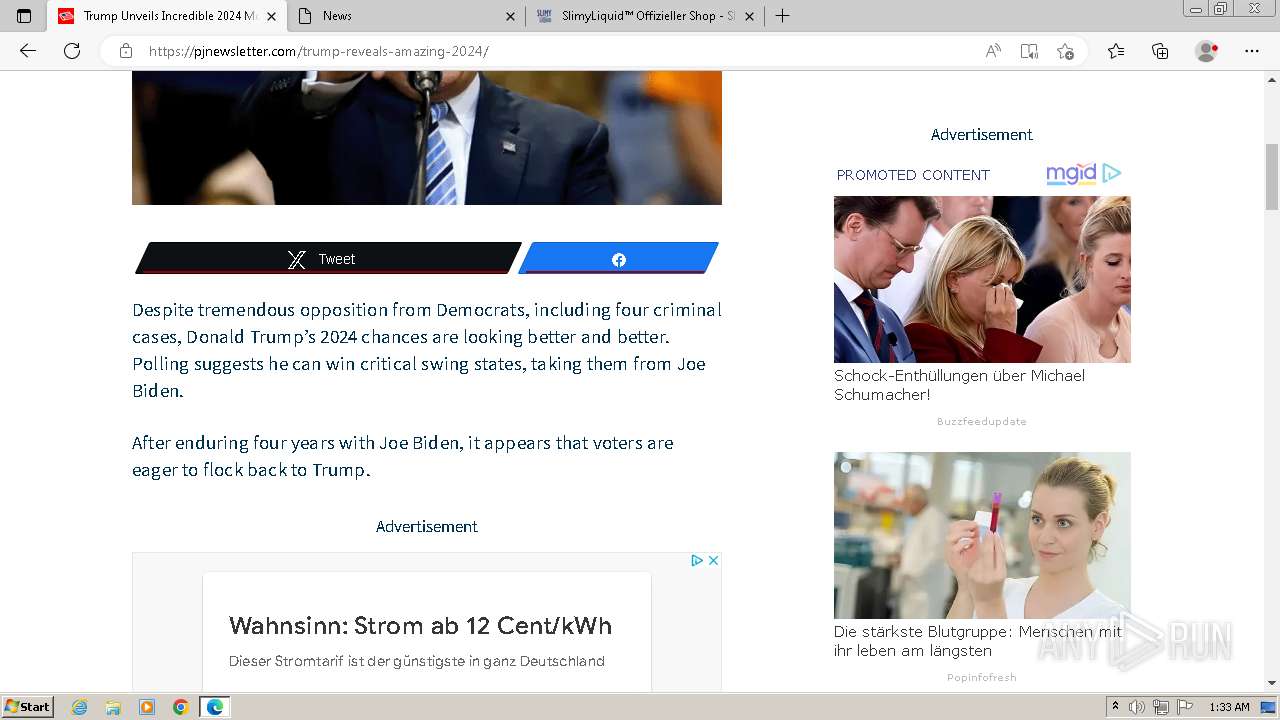Viewport: 1280px width, 720px height.
Task: Open the Collections icon
Action: [x=1160, y=51]
